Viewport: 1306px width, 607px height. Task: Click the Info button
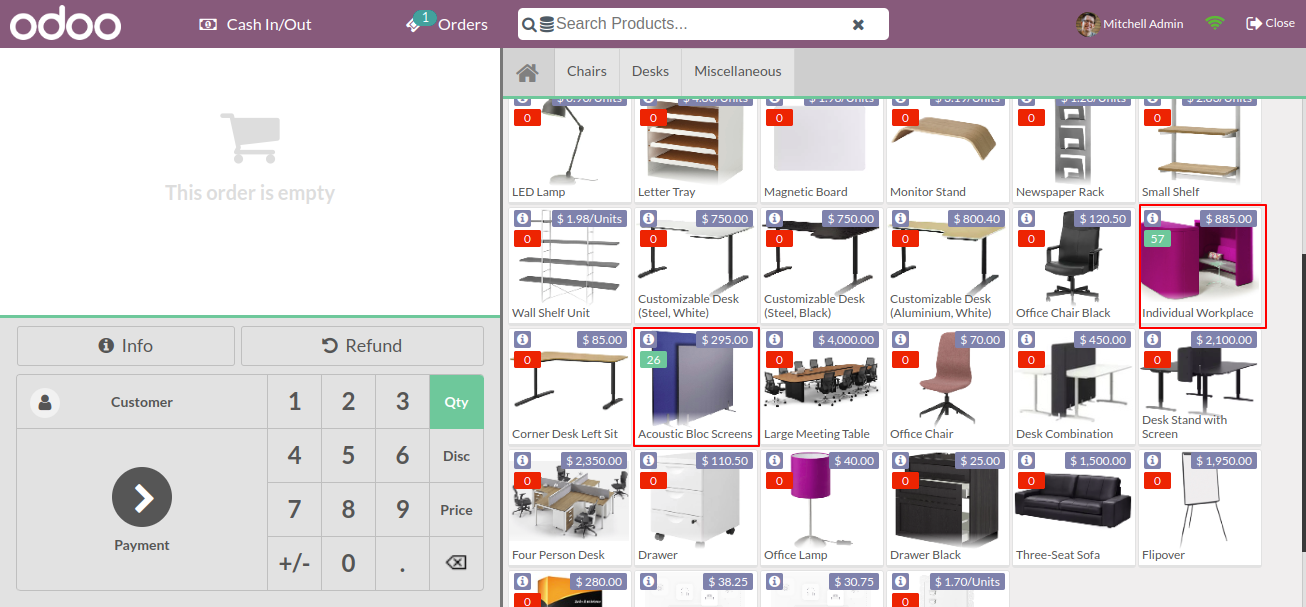click(126, 346)
